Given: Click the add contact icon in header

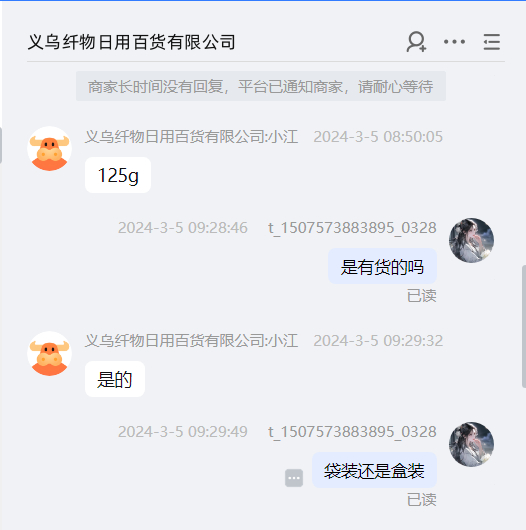Looking at the screenshot, I should tap(416, 42).
